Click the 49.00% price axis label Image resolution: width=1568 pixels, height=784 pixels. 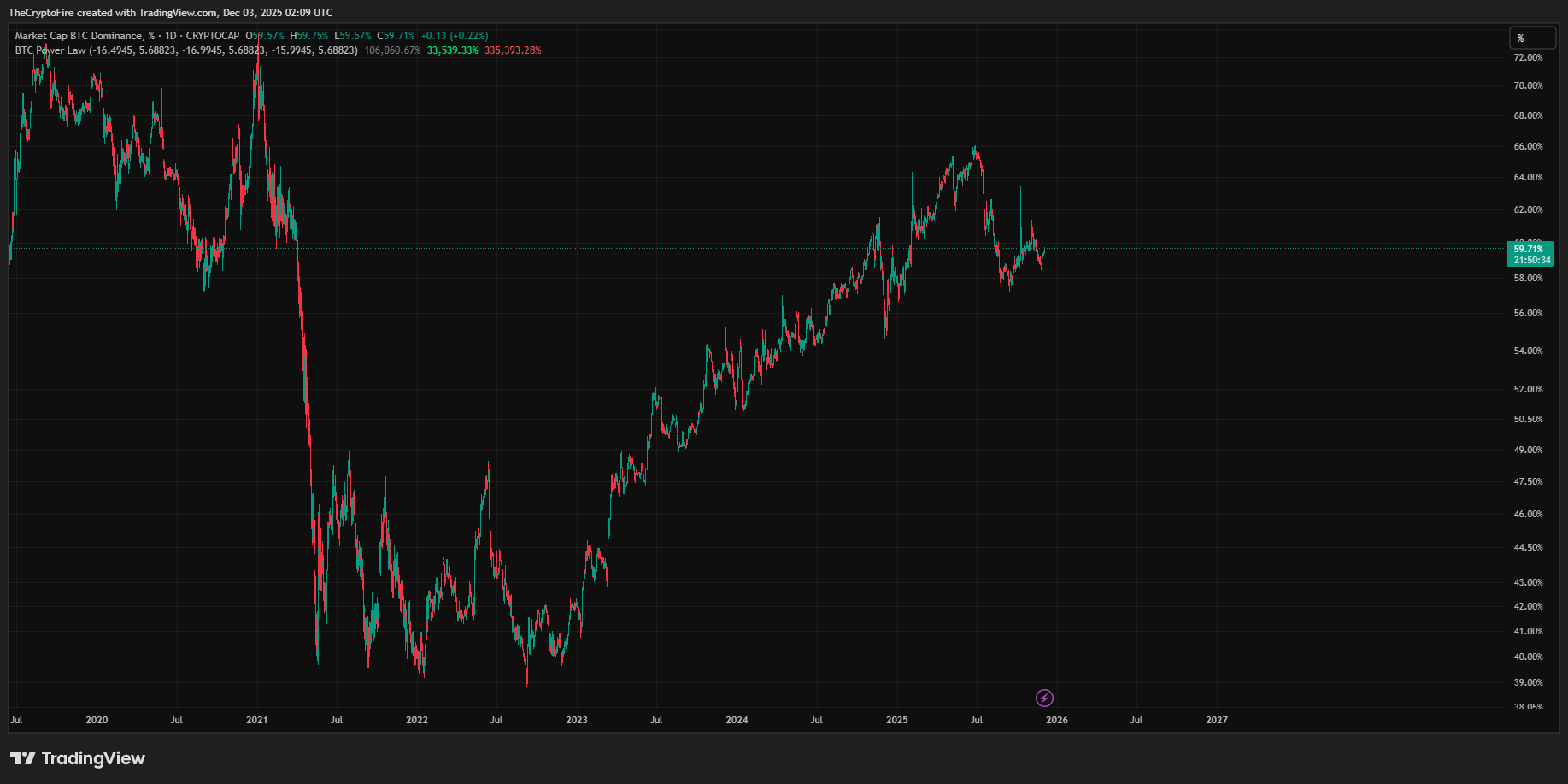click(x=1528, y=450)
